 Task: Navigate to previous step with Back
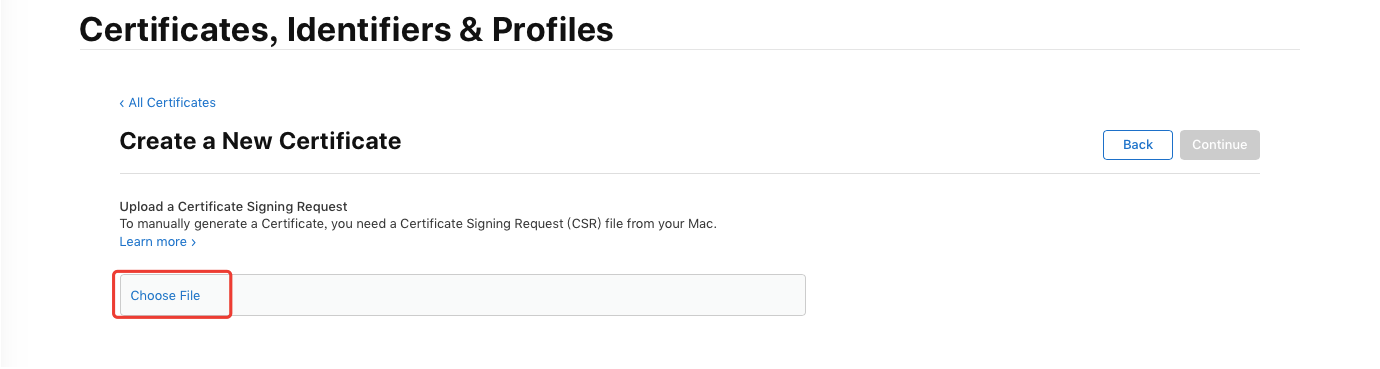1138,145
